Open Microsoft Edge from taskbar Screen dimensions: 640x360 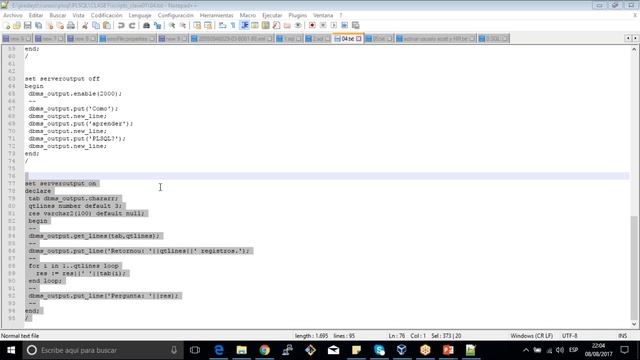219,350
